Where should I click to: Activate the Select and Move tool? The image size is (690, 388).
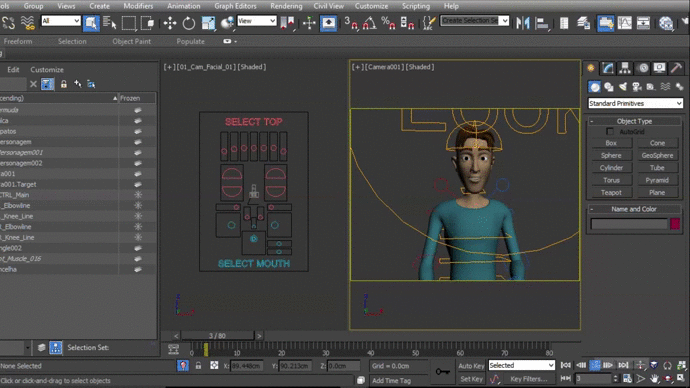point(170,23)
